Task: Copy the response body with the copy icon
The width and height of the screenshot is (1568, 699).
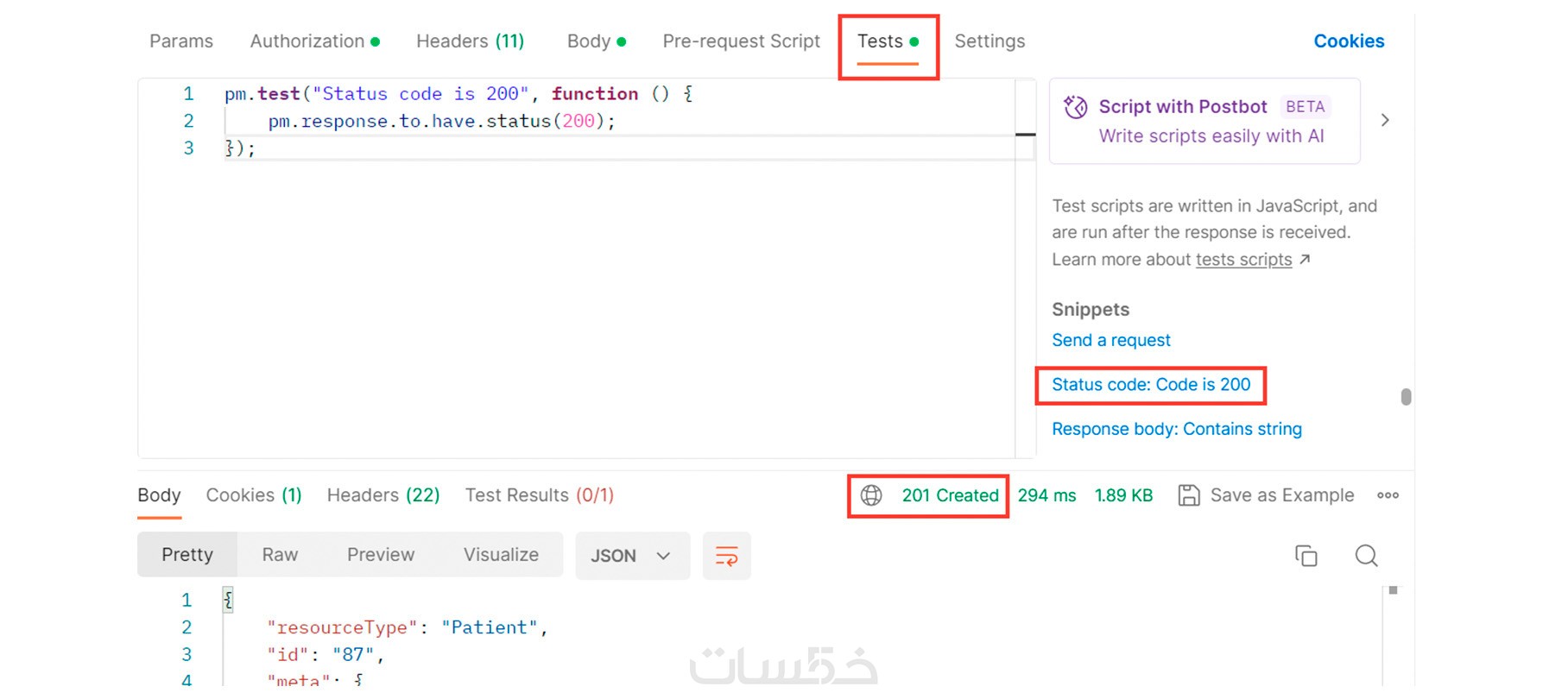Action: (x=1306, y=556)
